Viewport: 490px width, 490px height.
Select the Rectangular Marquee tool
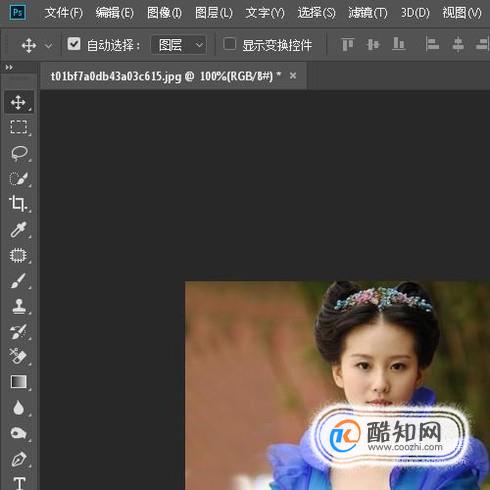click(19, 127)
